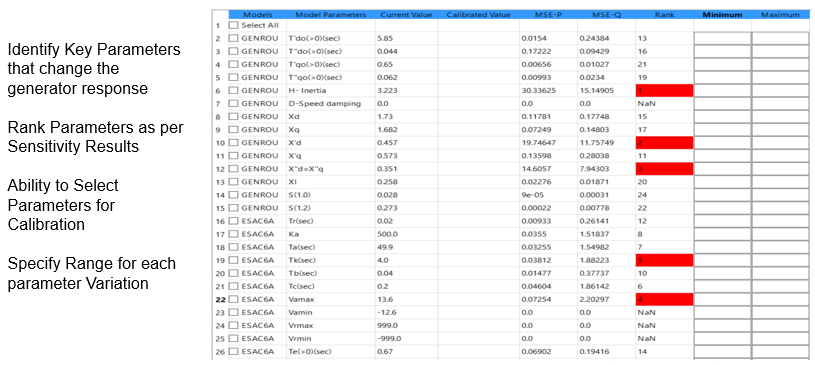This screenshot has width=815, height=365.
Task: Select the Tr(sec) parameter cell
Action: pyautogui.click(x=331, y=221)
